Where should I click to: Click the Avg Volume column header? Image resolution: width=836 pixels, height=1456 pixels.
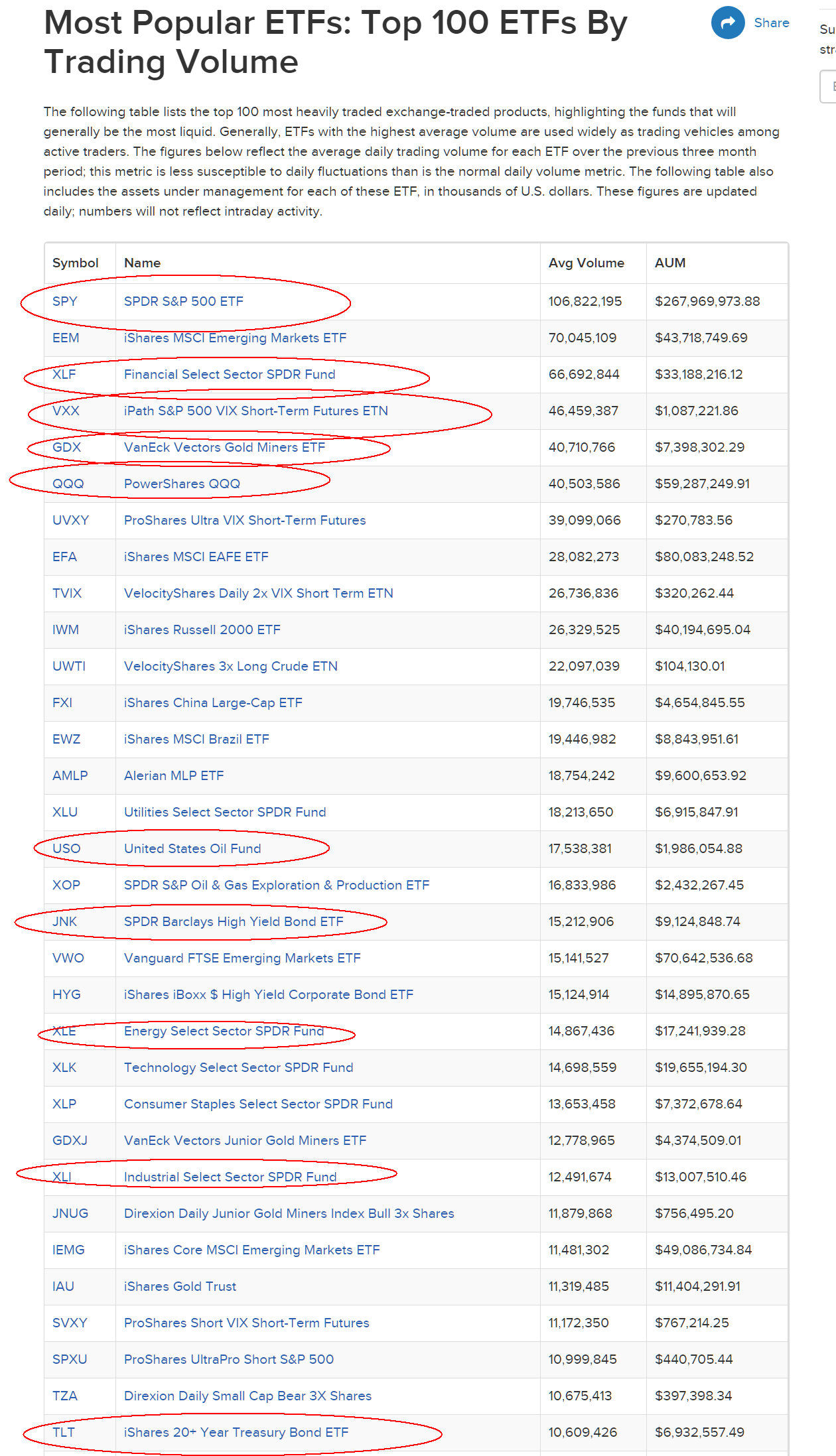coord(587,263)
